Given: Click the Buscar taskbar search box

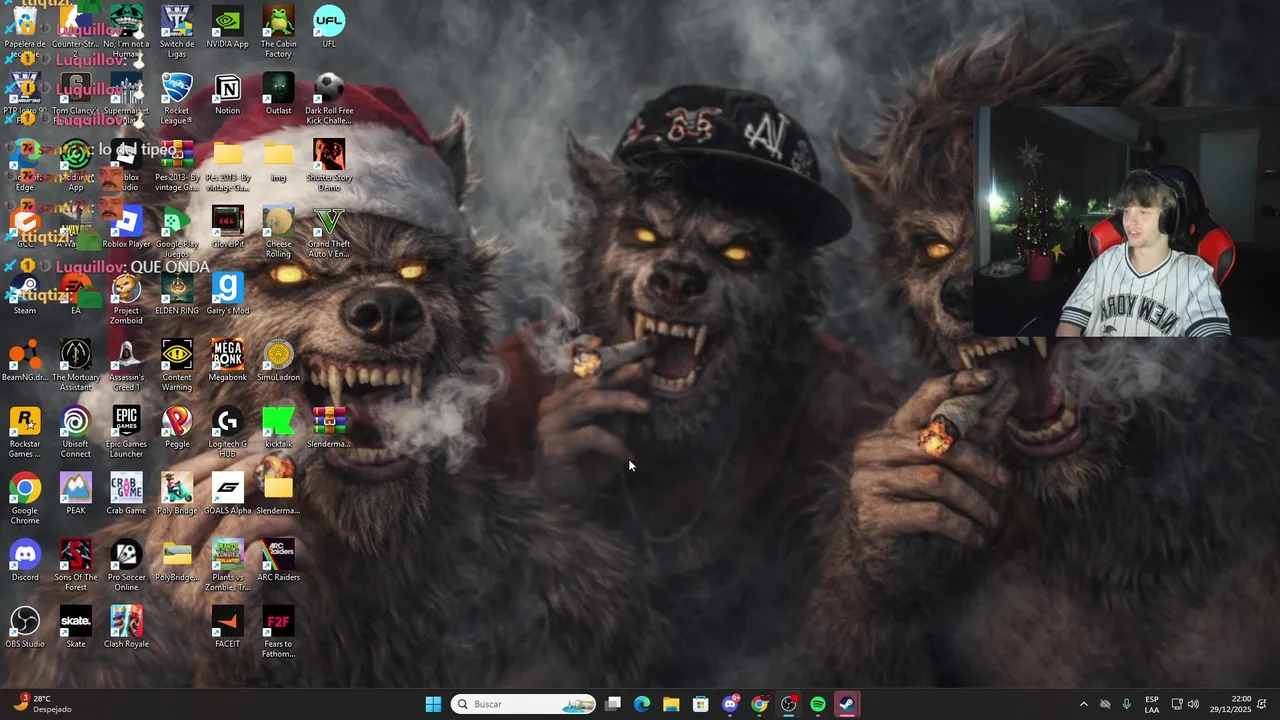Looking at the screenshot, I should coord(523,704).
